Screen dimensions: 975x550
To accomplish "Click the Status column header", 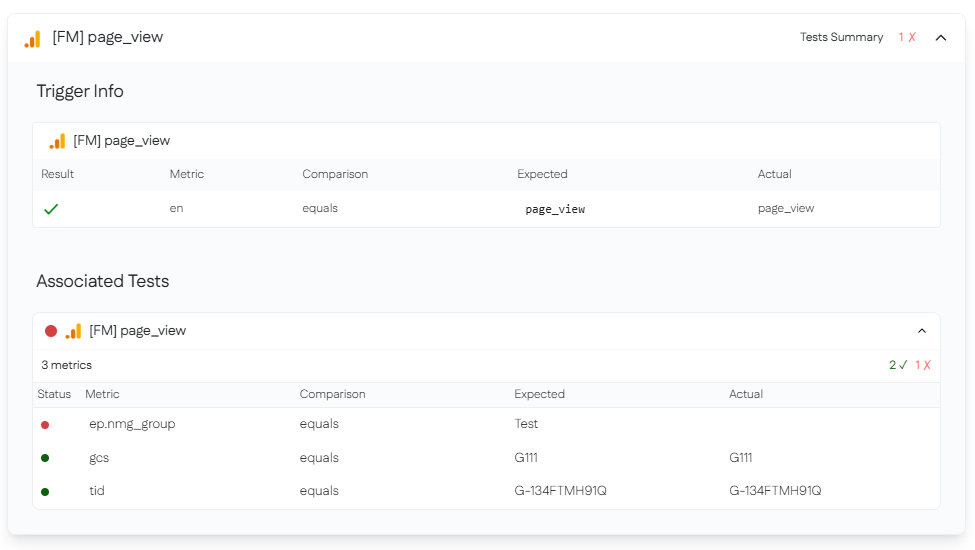I will pos(54,394).
